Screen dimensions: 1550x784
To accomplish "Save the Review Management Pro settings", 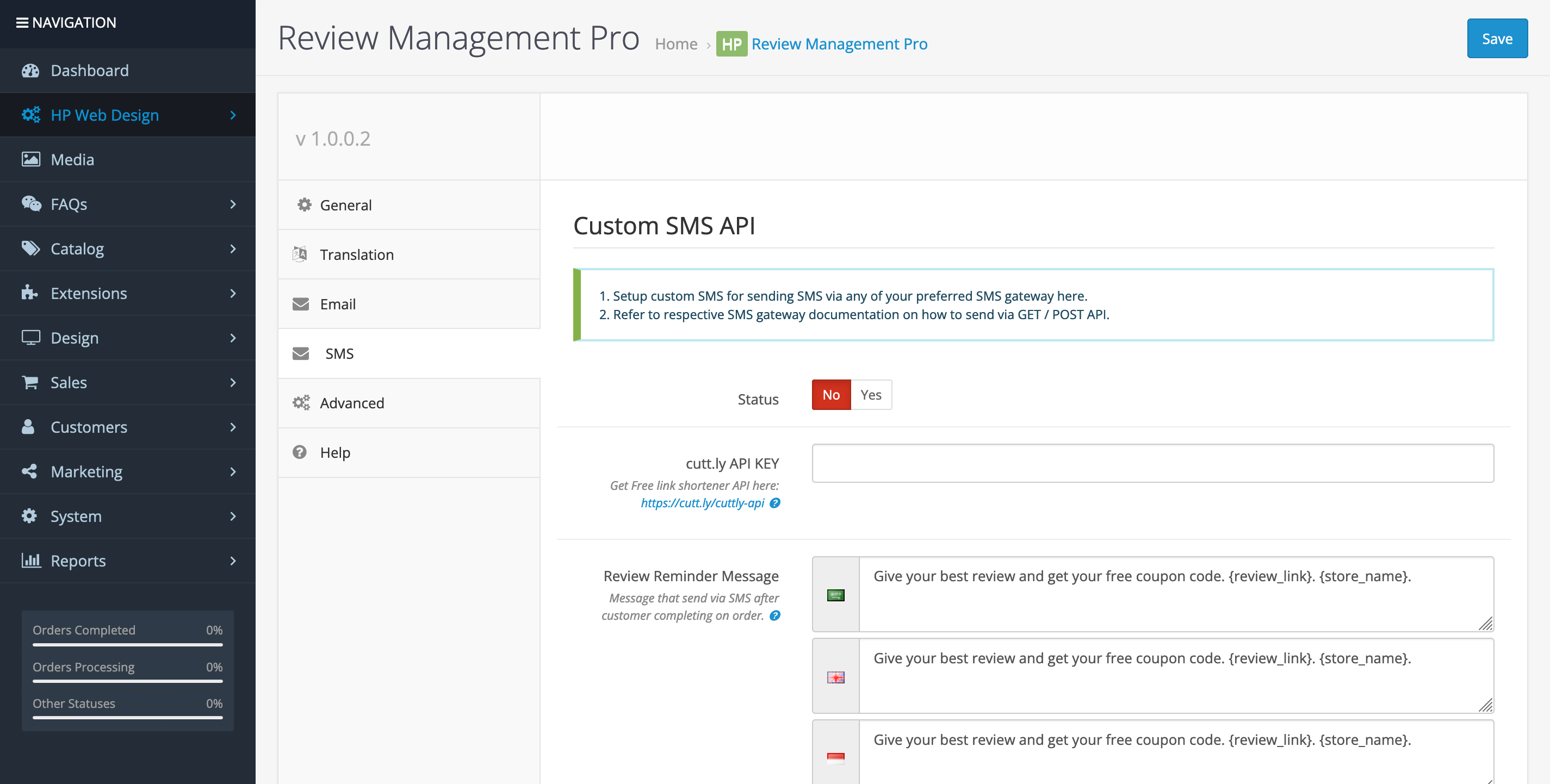I will point(1497,38).
